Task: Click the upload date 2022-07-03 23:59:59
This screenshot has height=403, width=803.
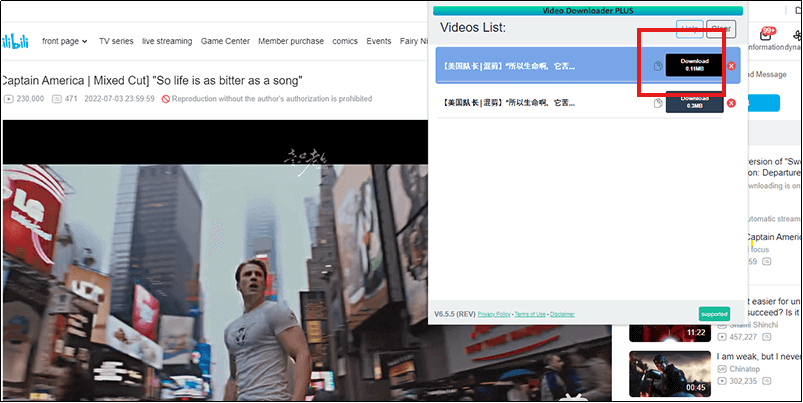Action: [x=119, y=99]
